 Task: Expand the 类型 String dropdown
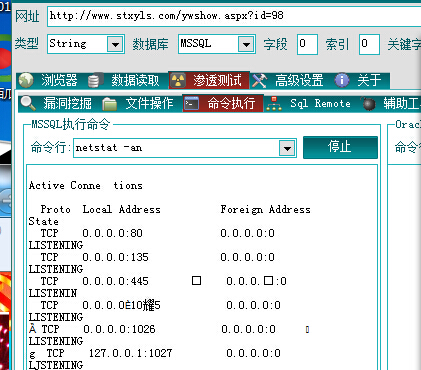point(115,44)
